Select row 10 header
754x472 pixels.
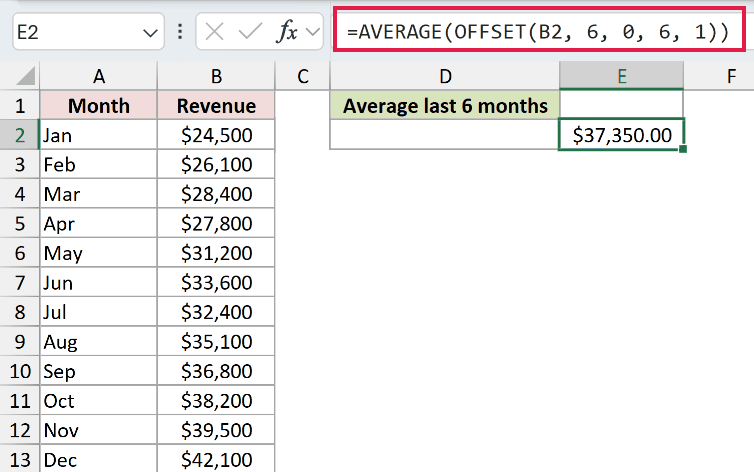pyautogui.click(x=20, y=371)
